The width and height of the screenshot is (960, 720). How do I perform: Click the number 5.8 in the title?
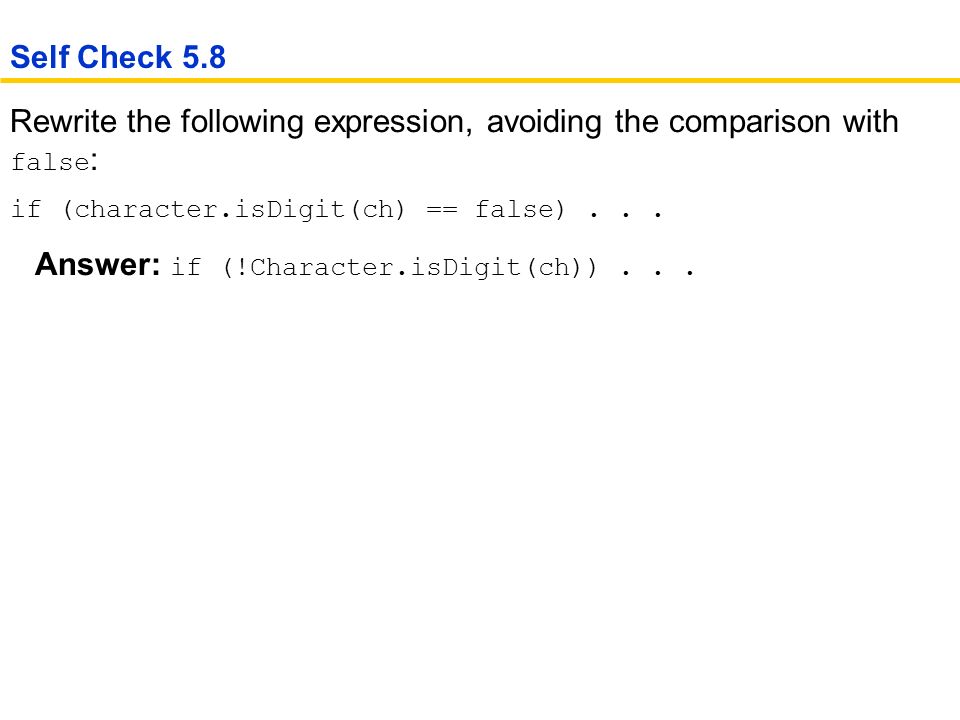[204, 57]
